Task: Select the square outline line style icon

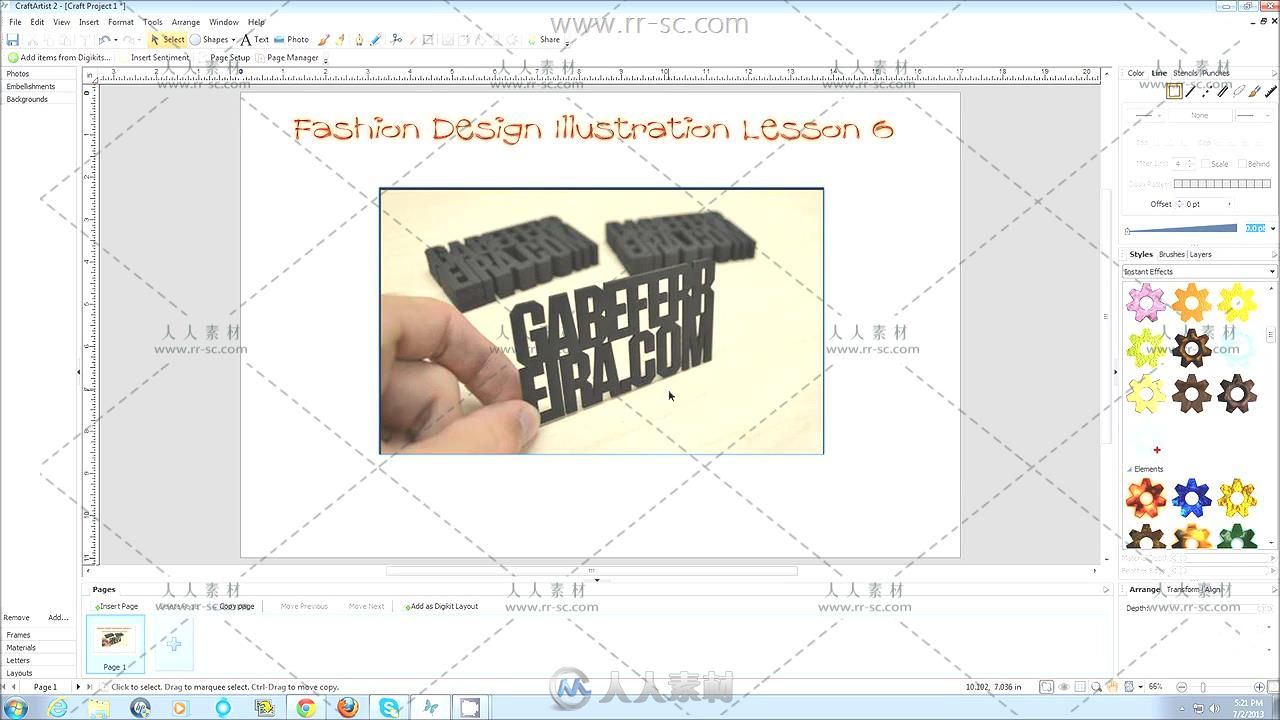Action: tap(1174, 91)
